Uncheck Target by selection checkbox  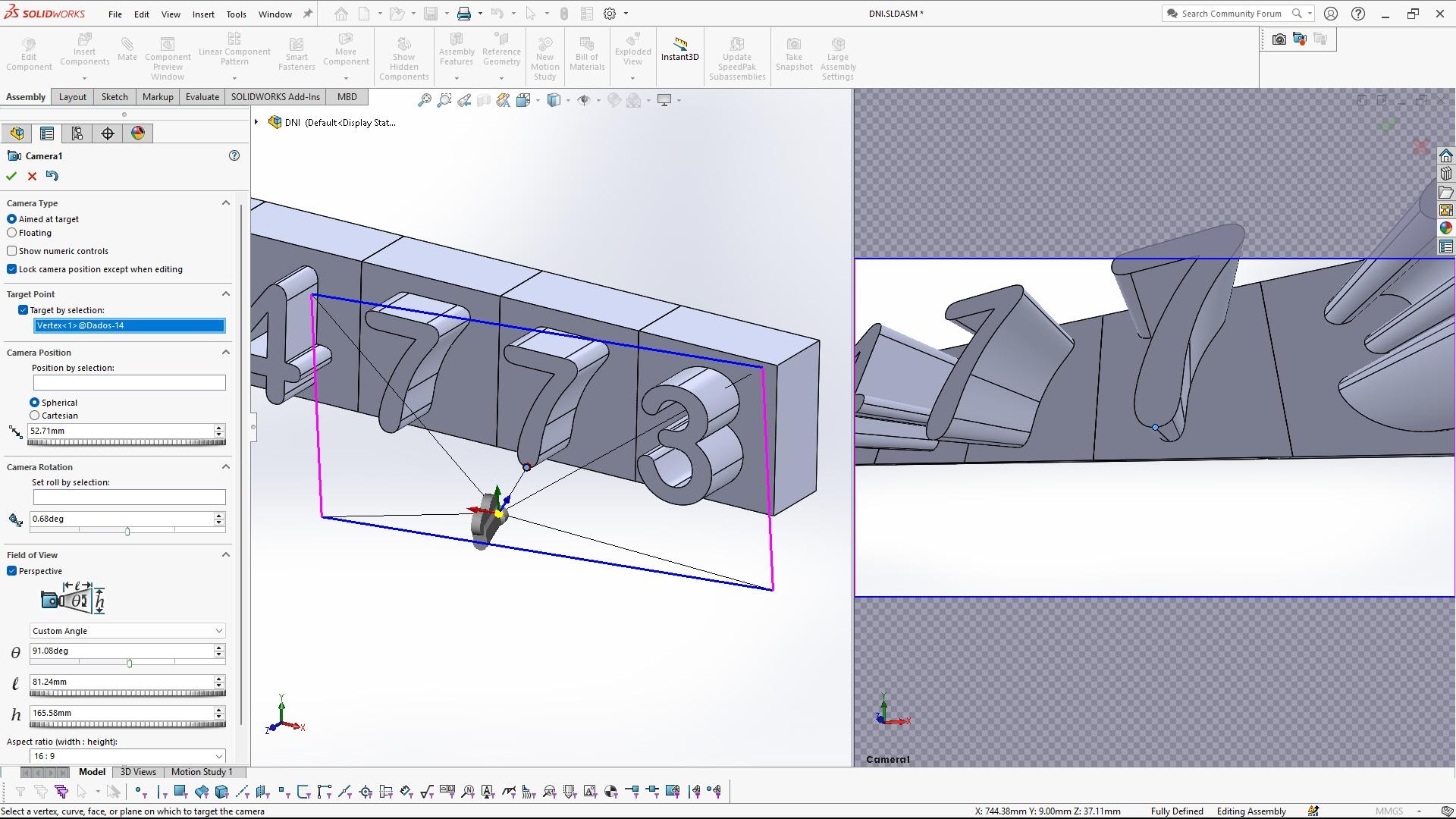click(x=24, y=310)
